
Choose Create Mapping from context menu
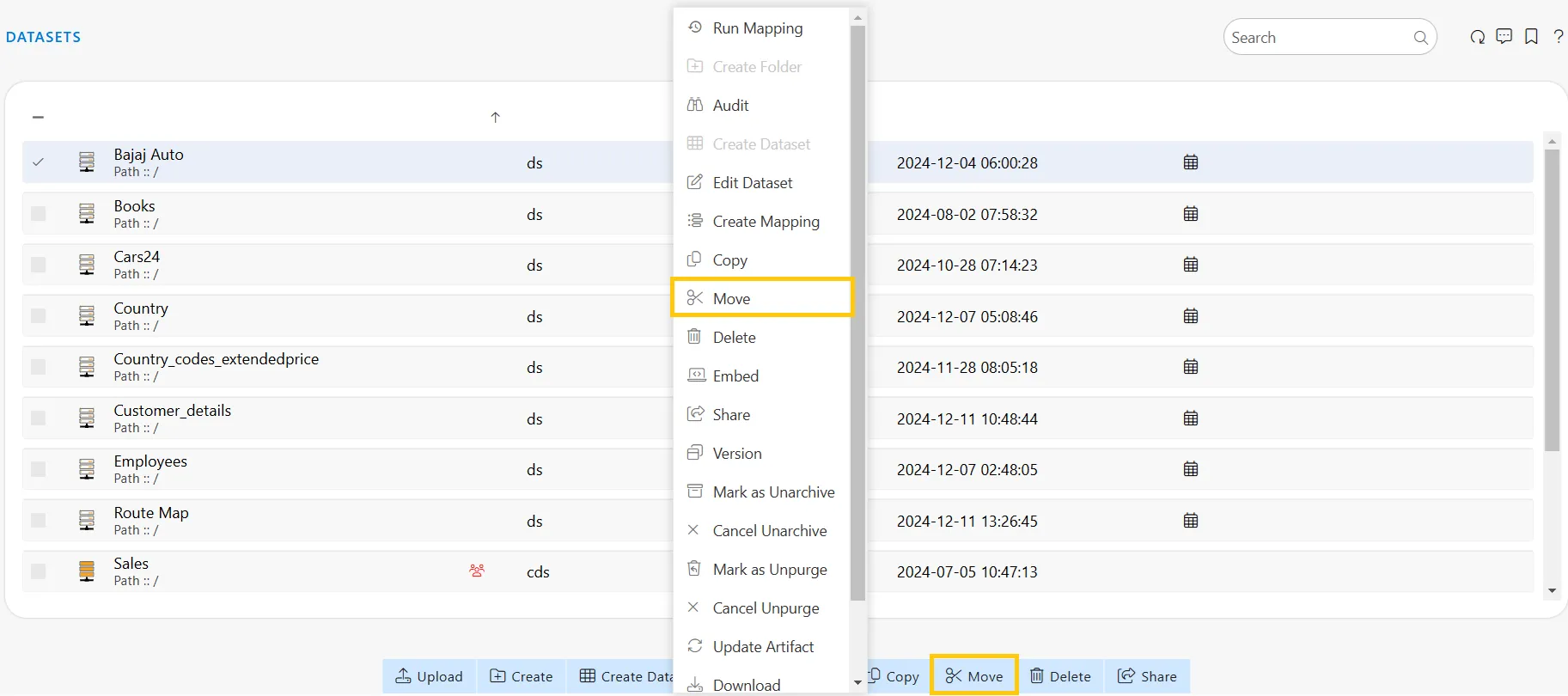click(x=761, y=221)
